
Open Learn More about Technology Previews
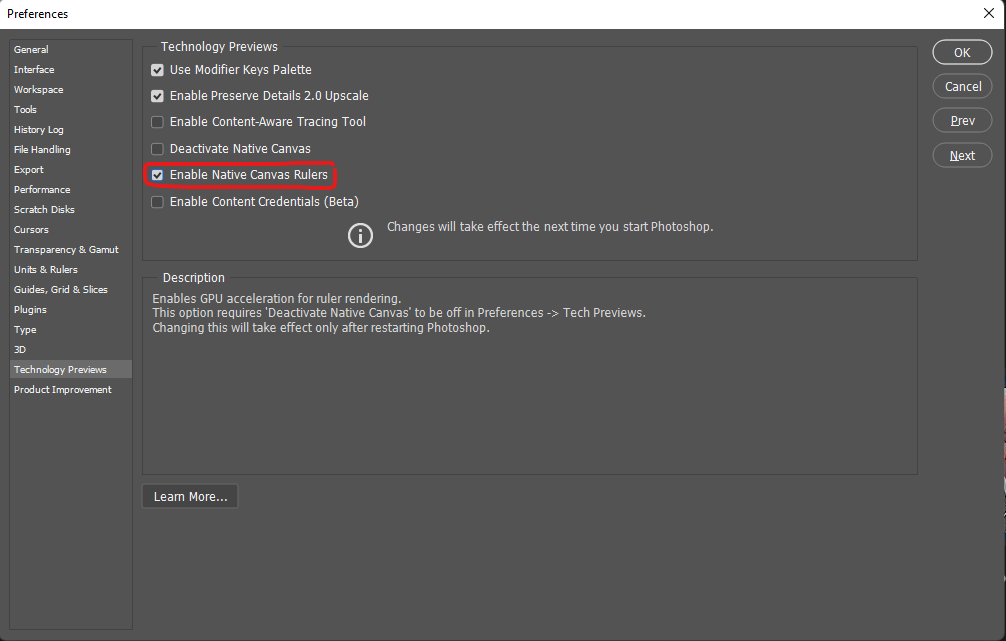pyautogui.click(x=189, y=496)
